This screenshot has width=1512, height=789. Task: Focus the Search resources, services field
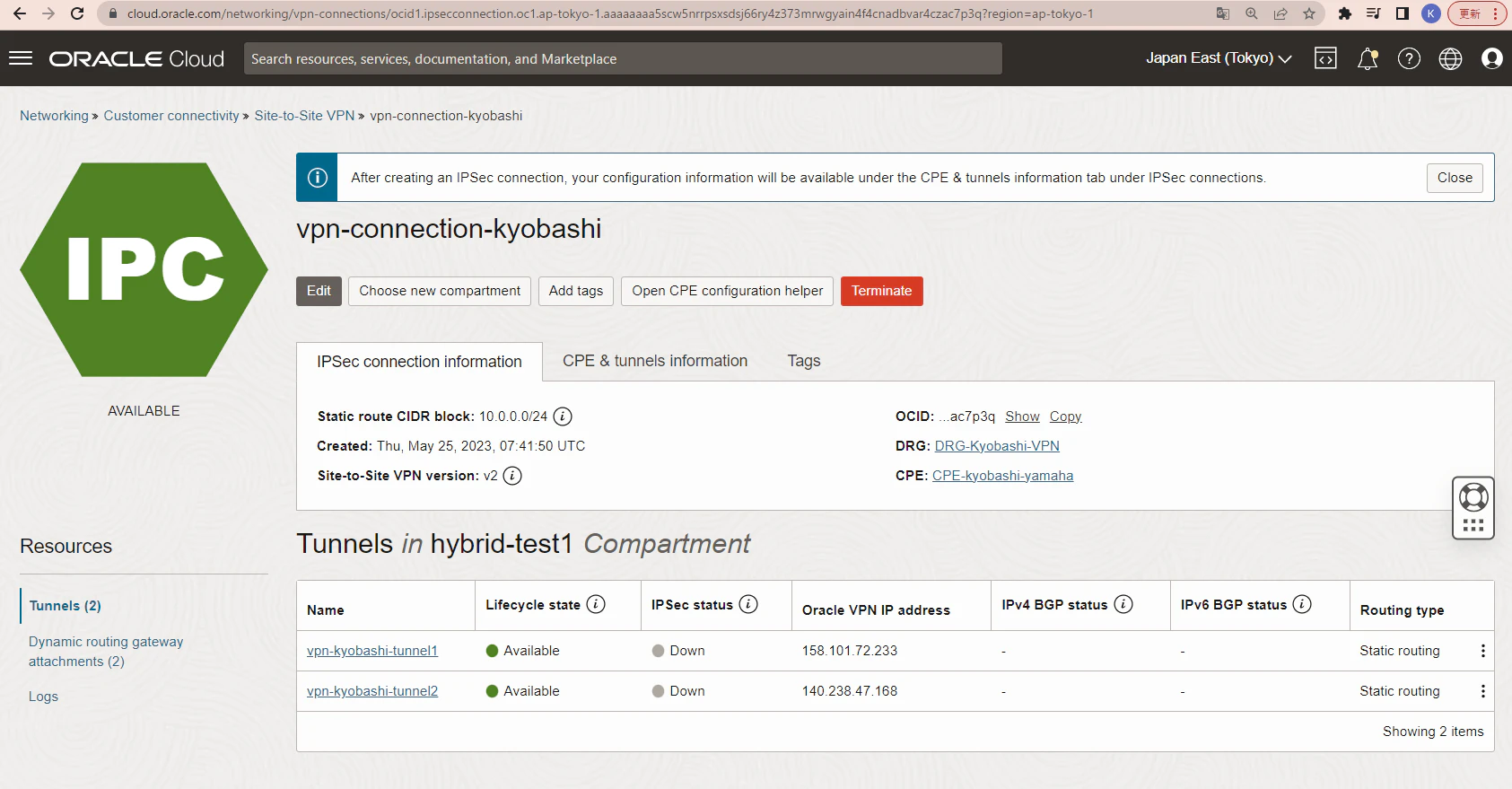pos(623,58)
